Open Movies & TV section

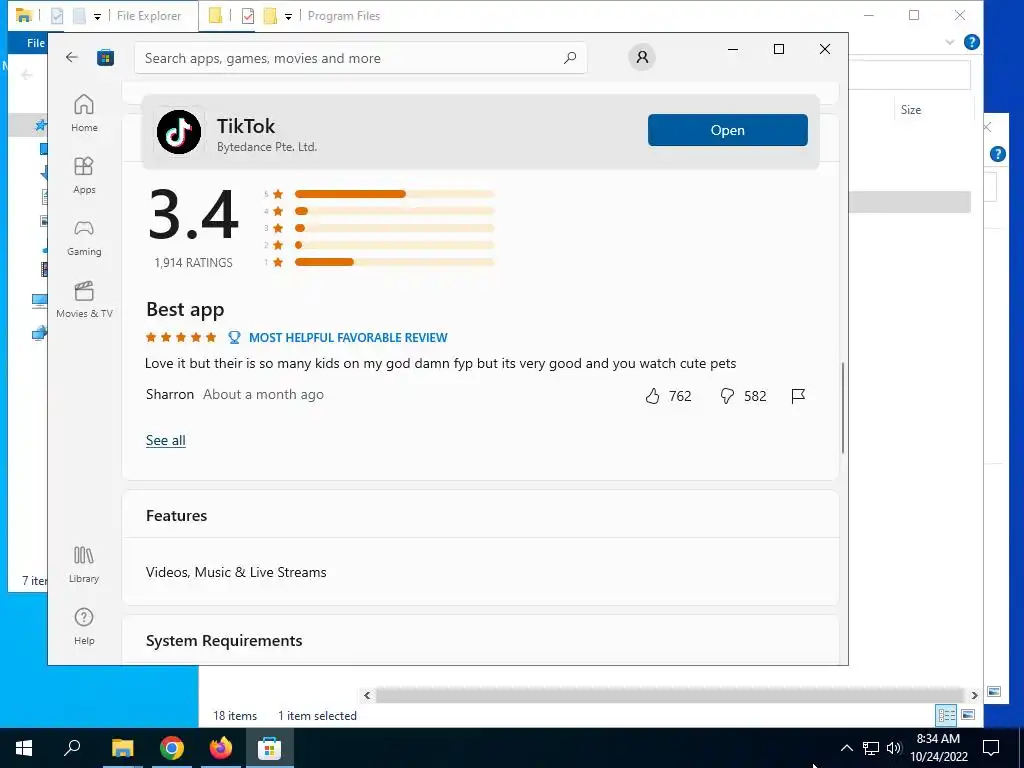coord(84,299)
